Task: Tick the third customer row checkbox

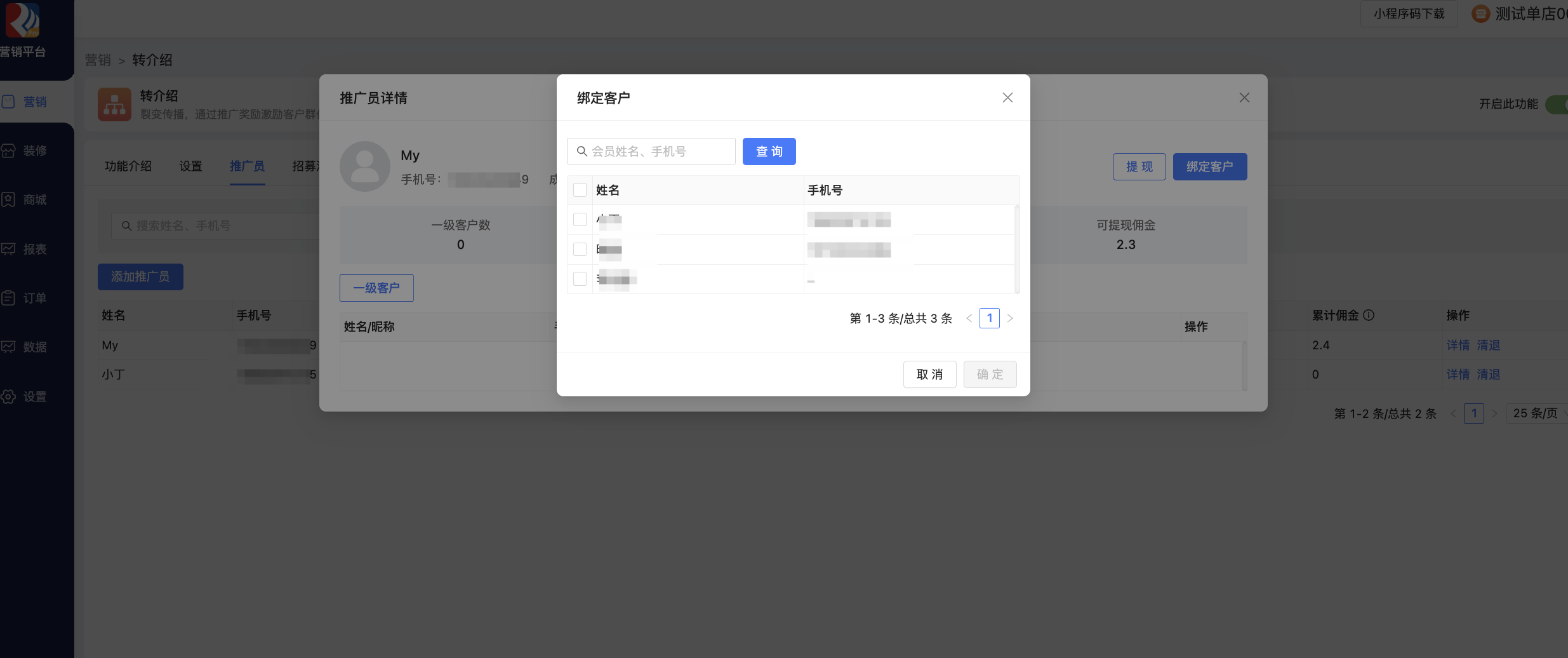Action: point(580,279)
